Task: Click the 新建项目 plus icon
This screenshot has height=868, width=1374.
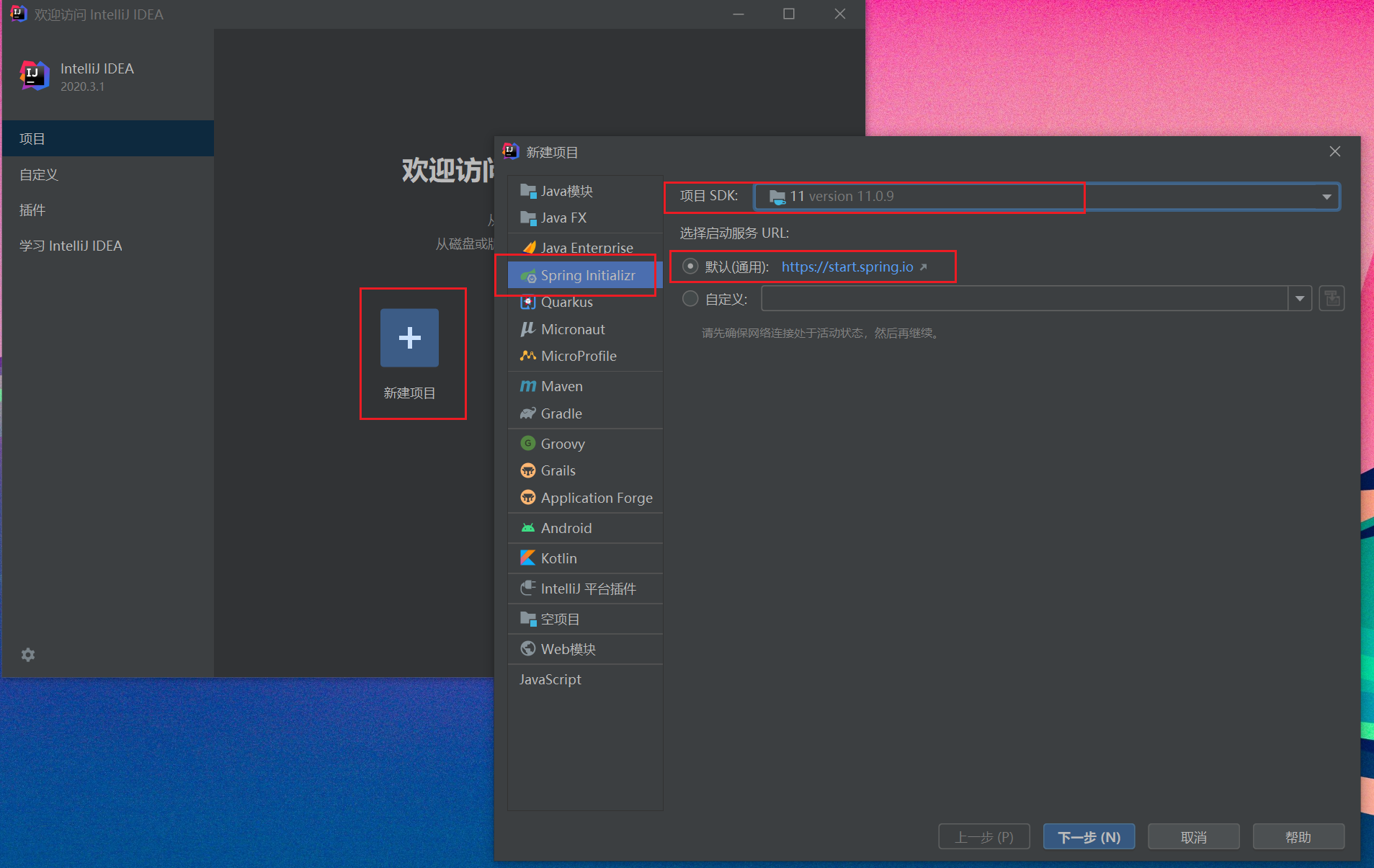Action: [409, 338]
